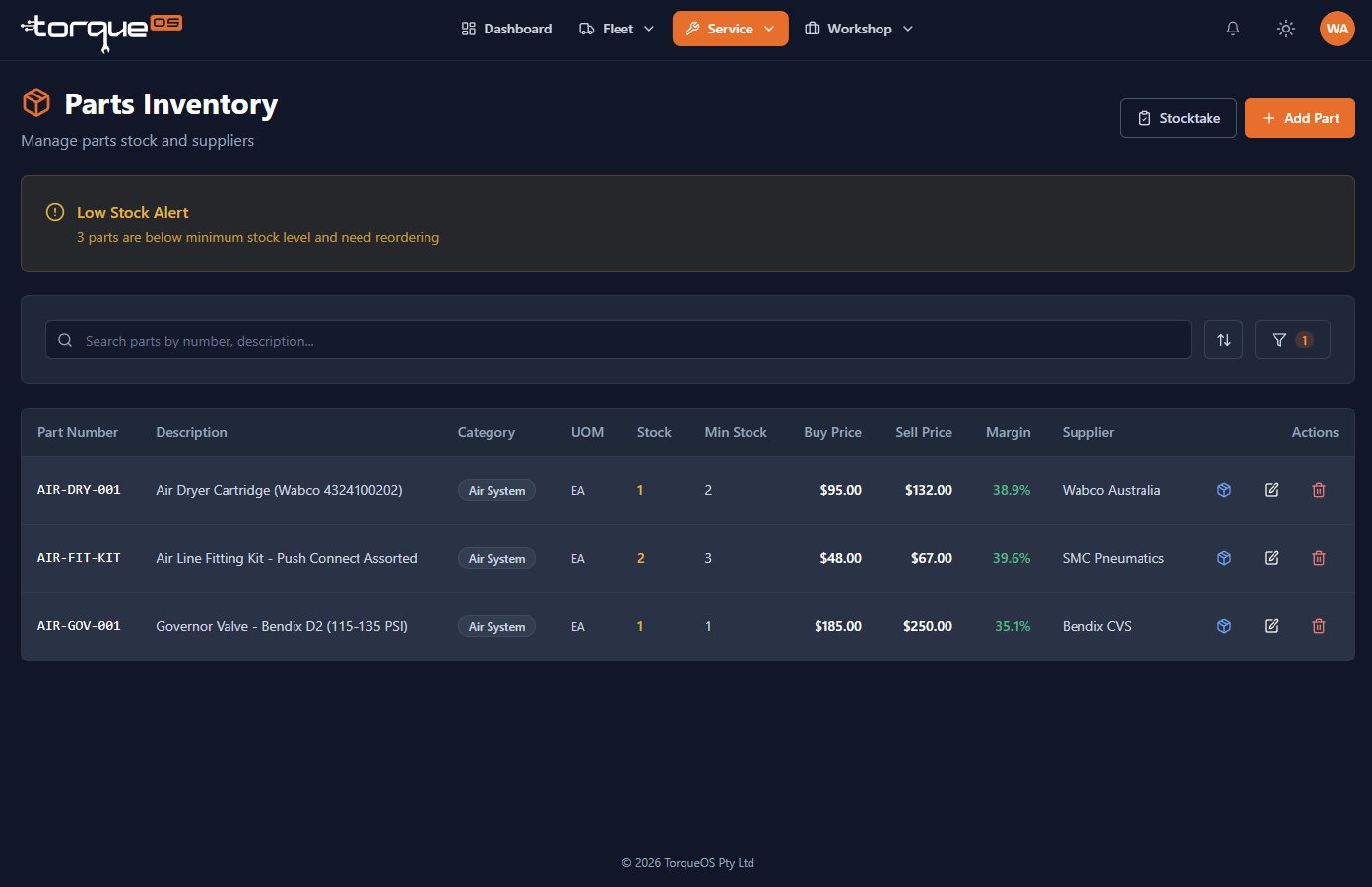1372x887 pixels.
Task: Adjust stock icon for AIR-GOV-001
Action: (1224, 626)
